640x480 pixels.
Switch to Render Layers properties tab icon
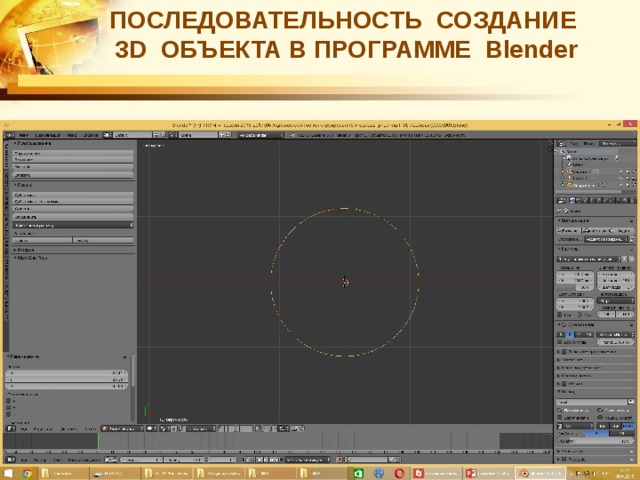pyautogui.click(x=580, y=200)
